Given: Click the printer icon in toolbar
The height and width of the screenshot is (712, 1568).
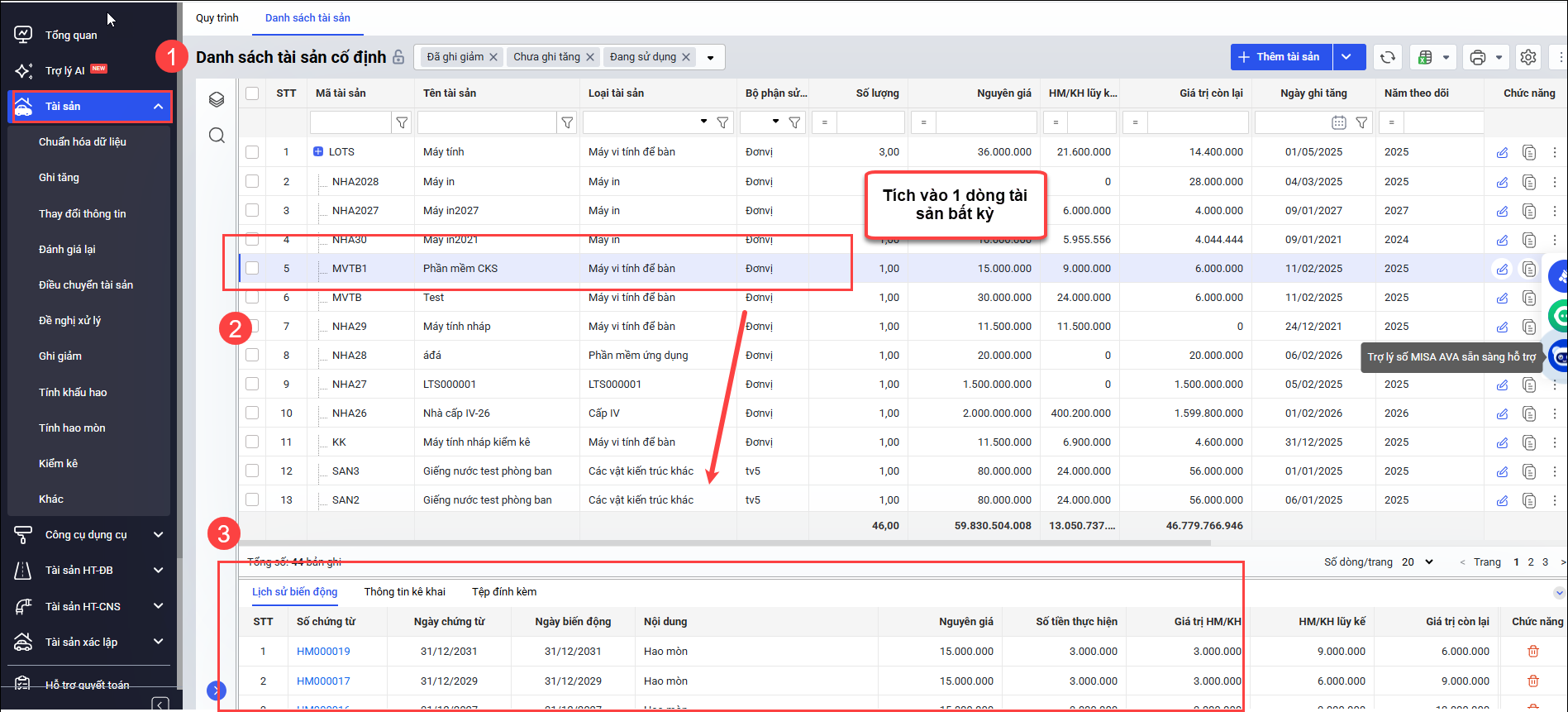Looking at the screenshot, I should [1478, 57].
